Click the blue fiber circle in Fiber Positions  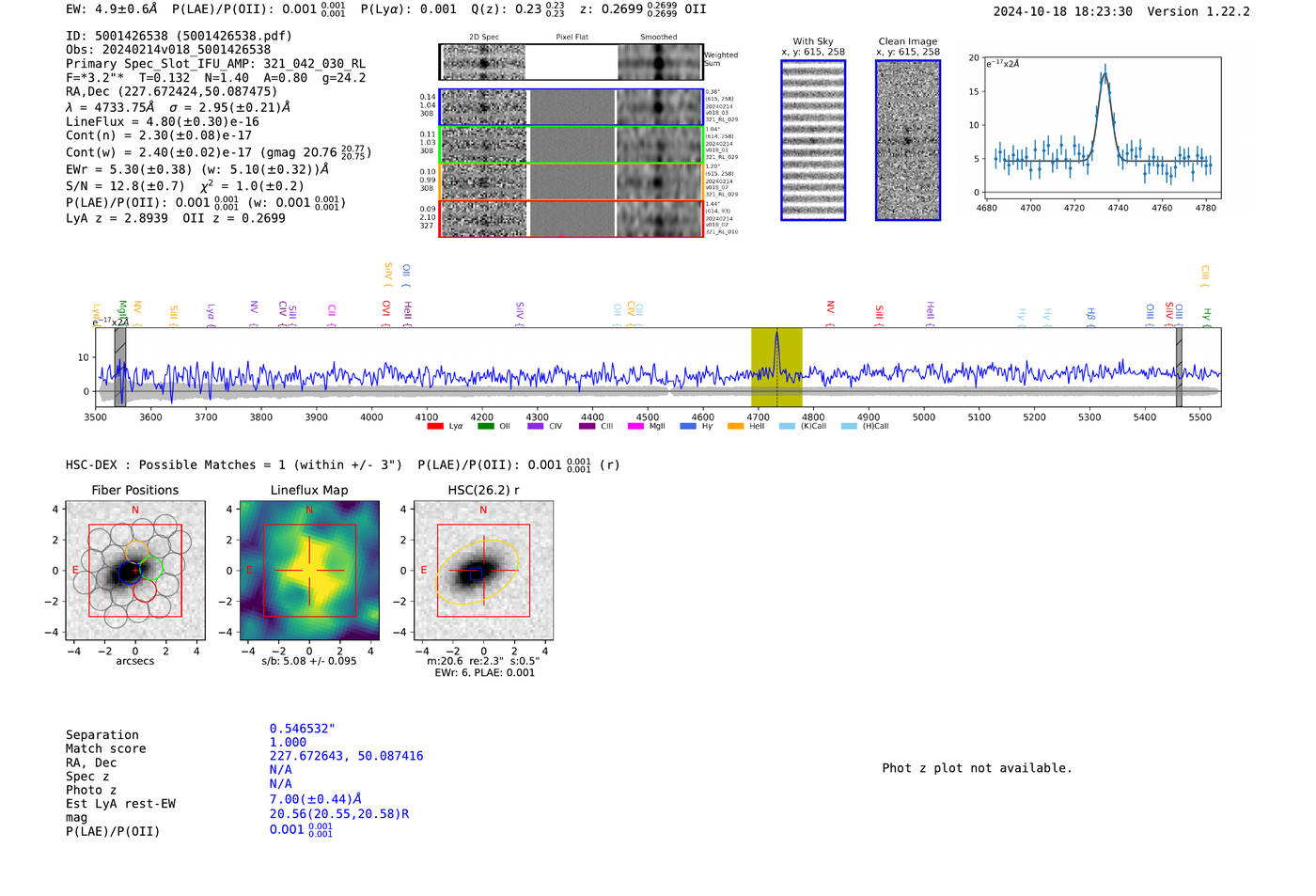pos(125,573)
